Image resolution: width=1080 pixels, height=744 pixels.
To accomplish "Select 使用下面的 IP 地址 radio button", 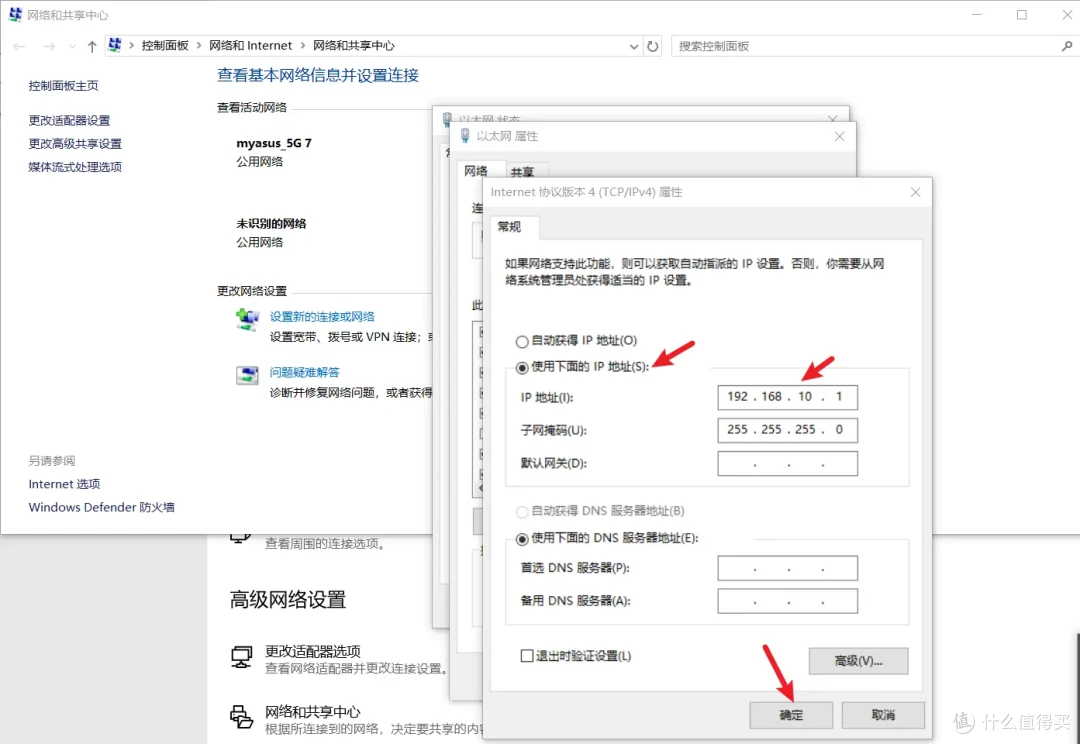I will [522, 367].
